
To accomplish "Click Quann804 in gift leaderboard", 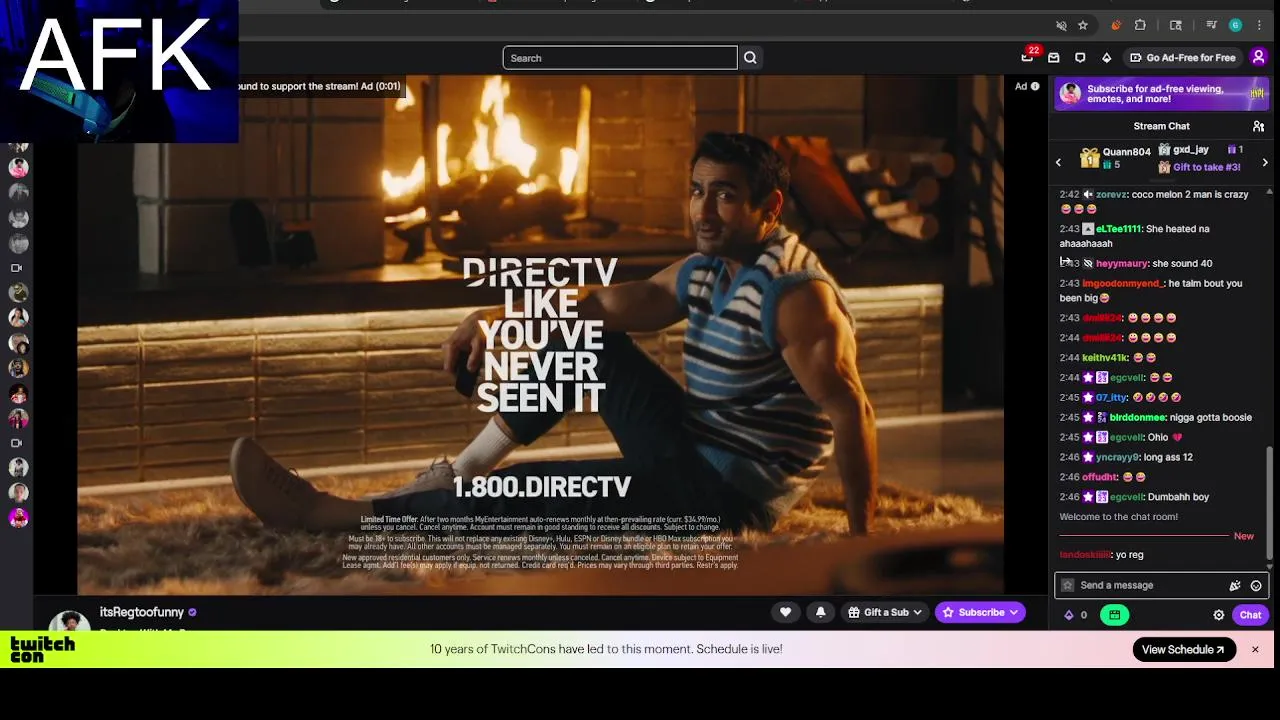I will point(1126,152).
